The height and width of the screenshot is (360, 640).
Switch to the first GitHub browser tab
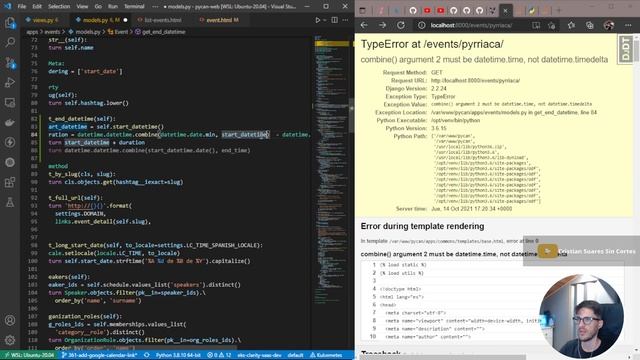(413, 11)
